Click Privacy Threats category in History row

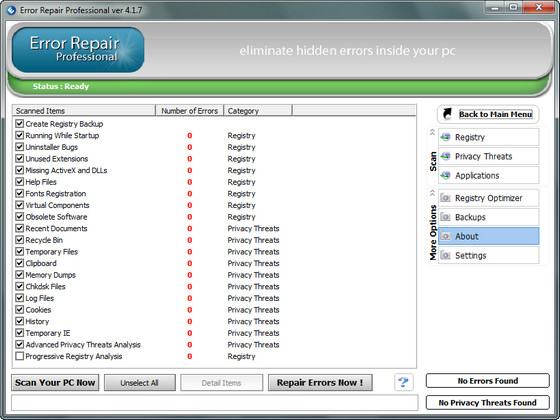[253, 321]
